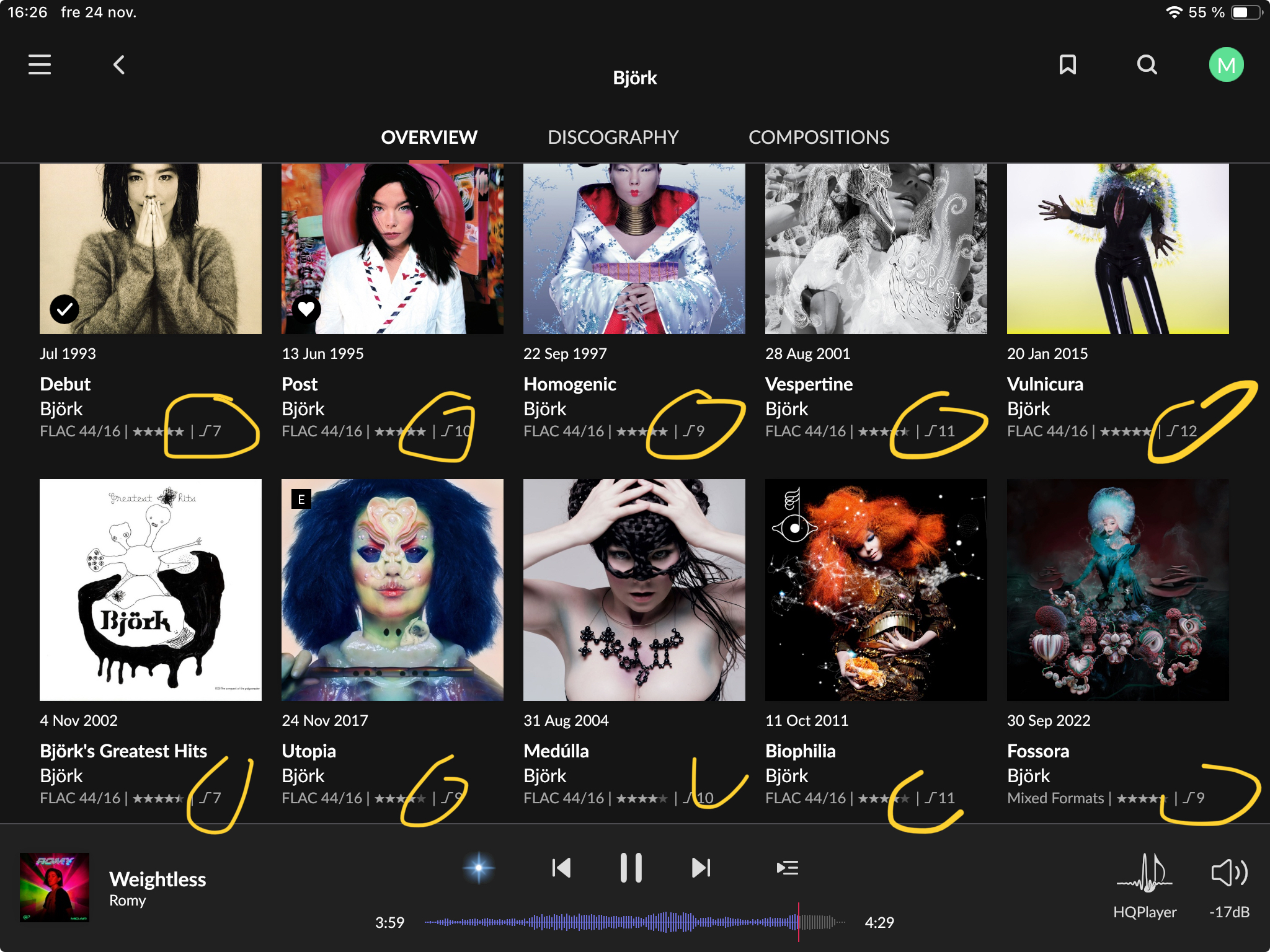Skip to the next track

pos(701,868)
